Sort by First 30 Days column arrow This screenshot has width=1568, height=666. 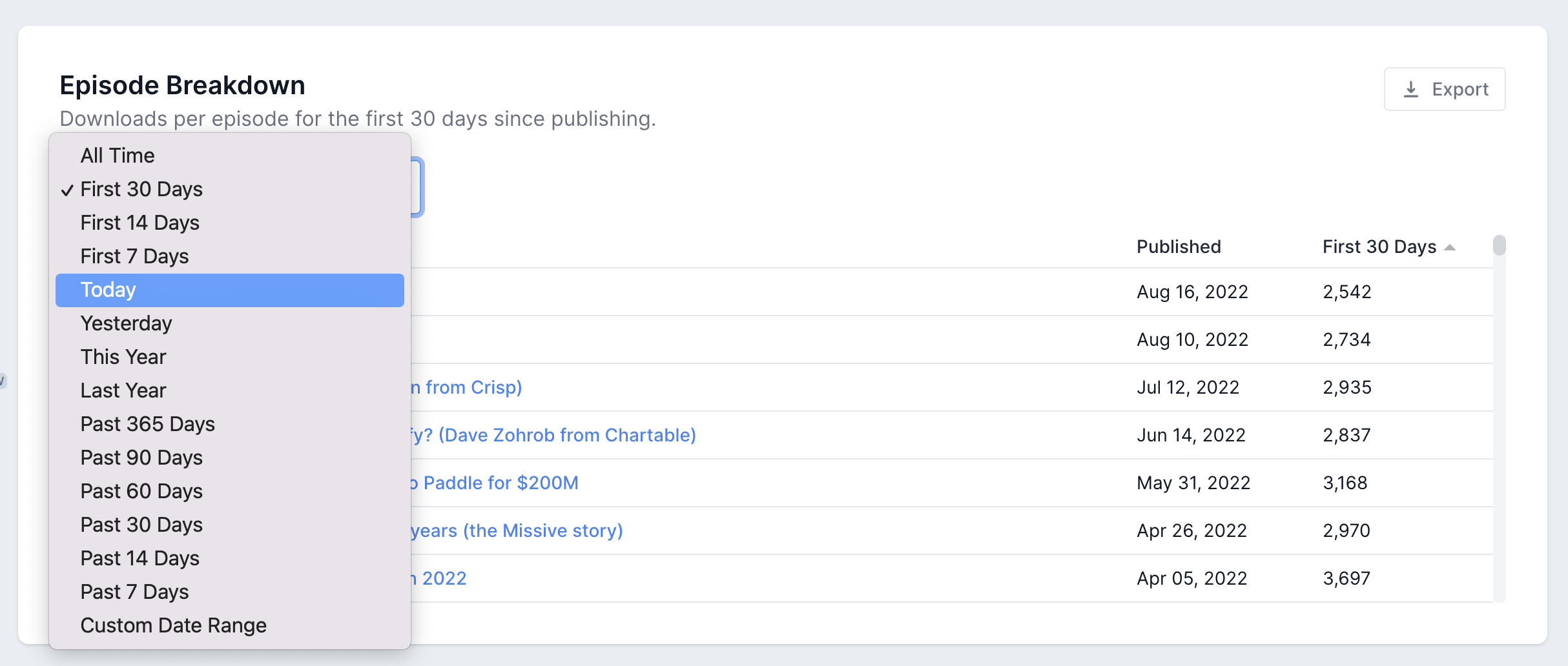(x=1450, y=247)
